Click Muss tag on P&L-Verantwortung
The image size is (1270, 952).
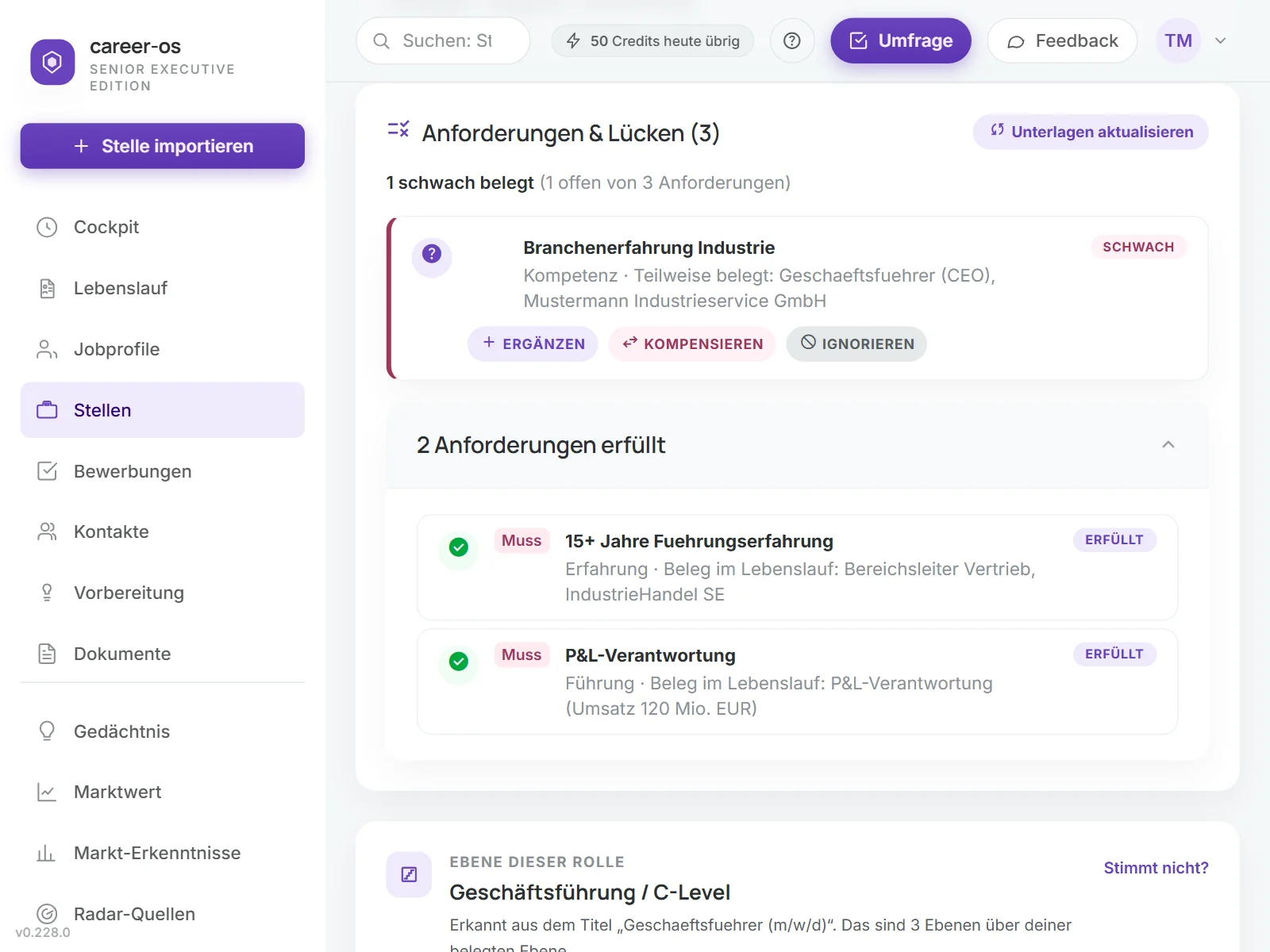(521, 654)
